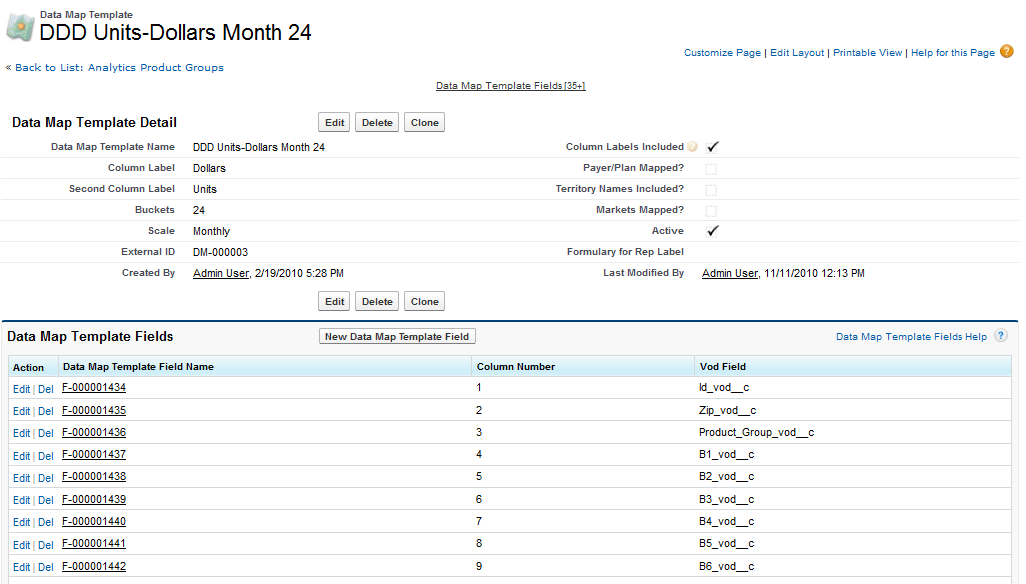Open the Printable View link

[x=867, y=53]
